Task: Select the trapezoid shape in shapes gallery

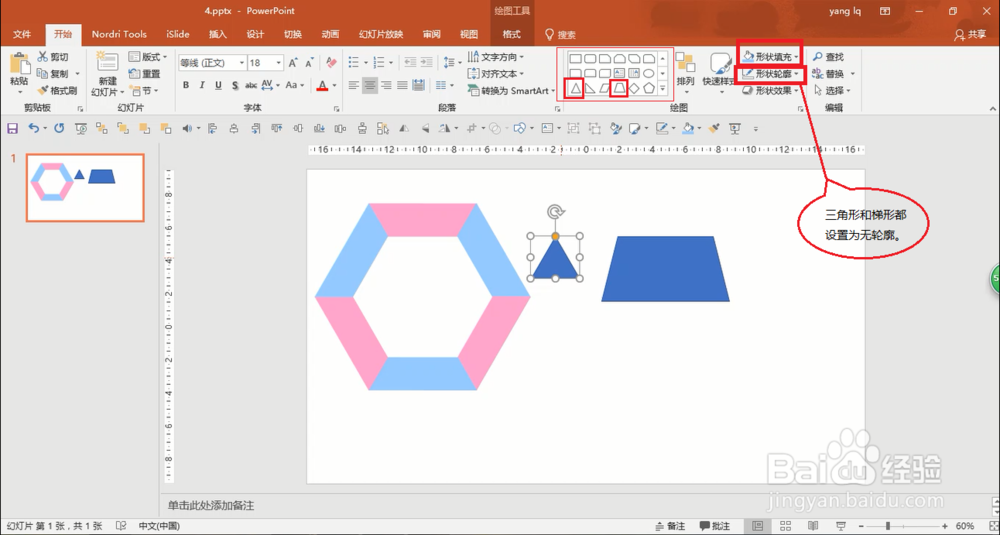Action: pyautogui.click(x=619, y=88)
